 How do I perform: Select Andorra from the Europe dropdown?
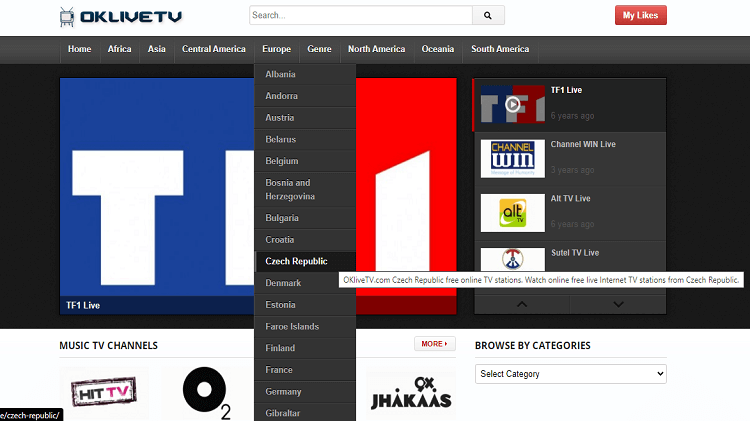(305, 96)
